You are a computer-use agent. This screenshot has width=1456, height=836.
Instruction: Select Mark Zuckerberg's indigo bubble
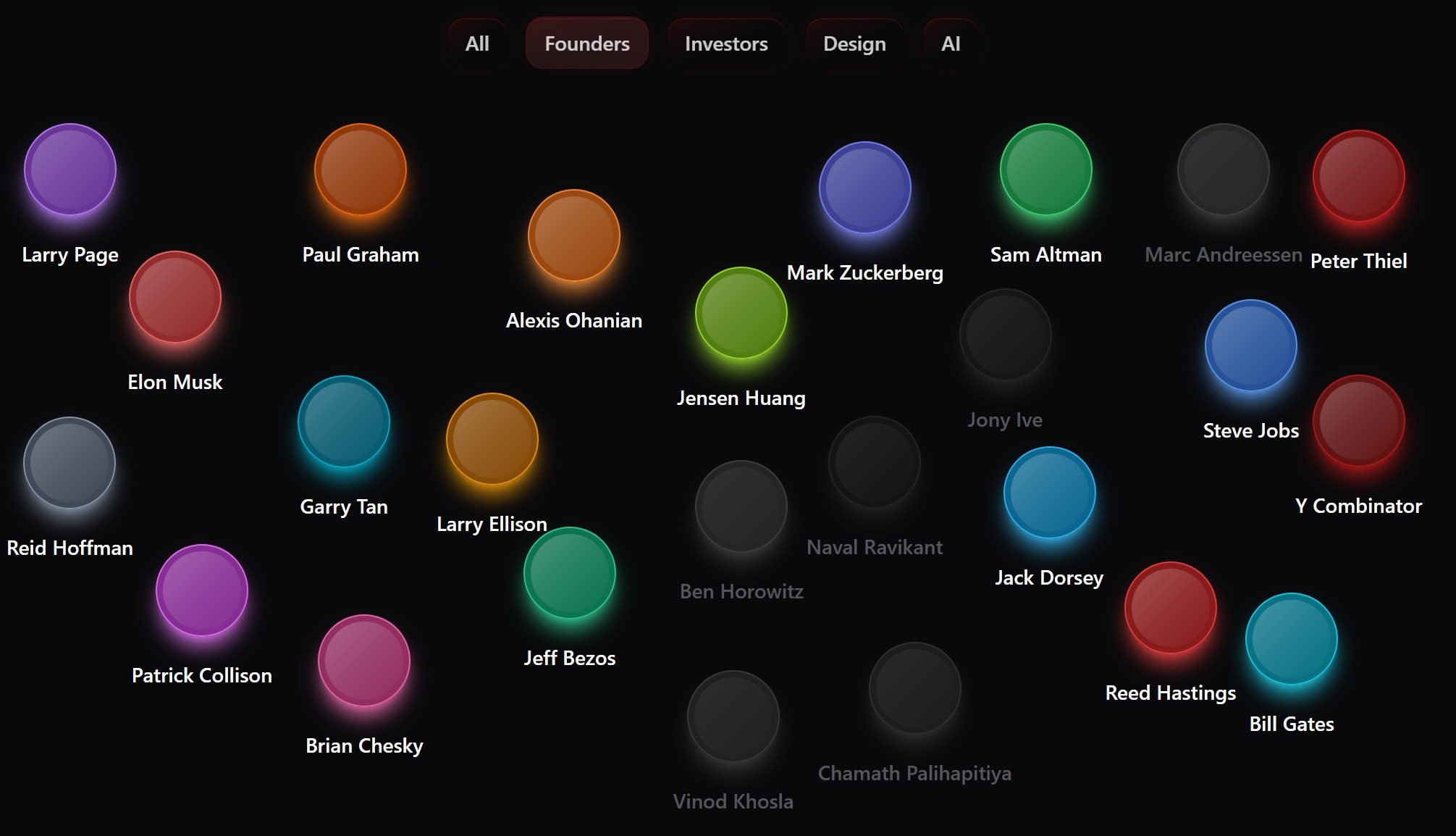[865, 188]
